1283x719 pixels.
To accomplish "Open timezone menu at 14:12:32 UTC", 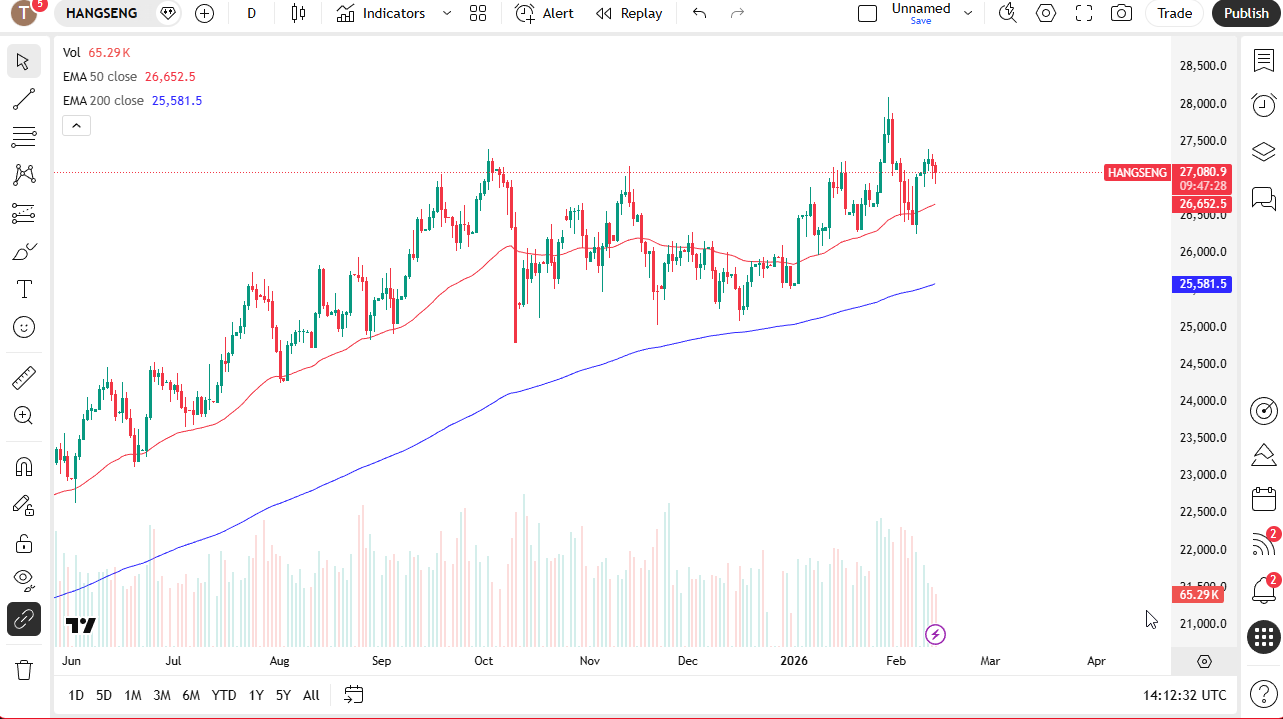I will [x=1185, y=695].
